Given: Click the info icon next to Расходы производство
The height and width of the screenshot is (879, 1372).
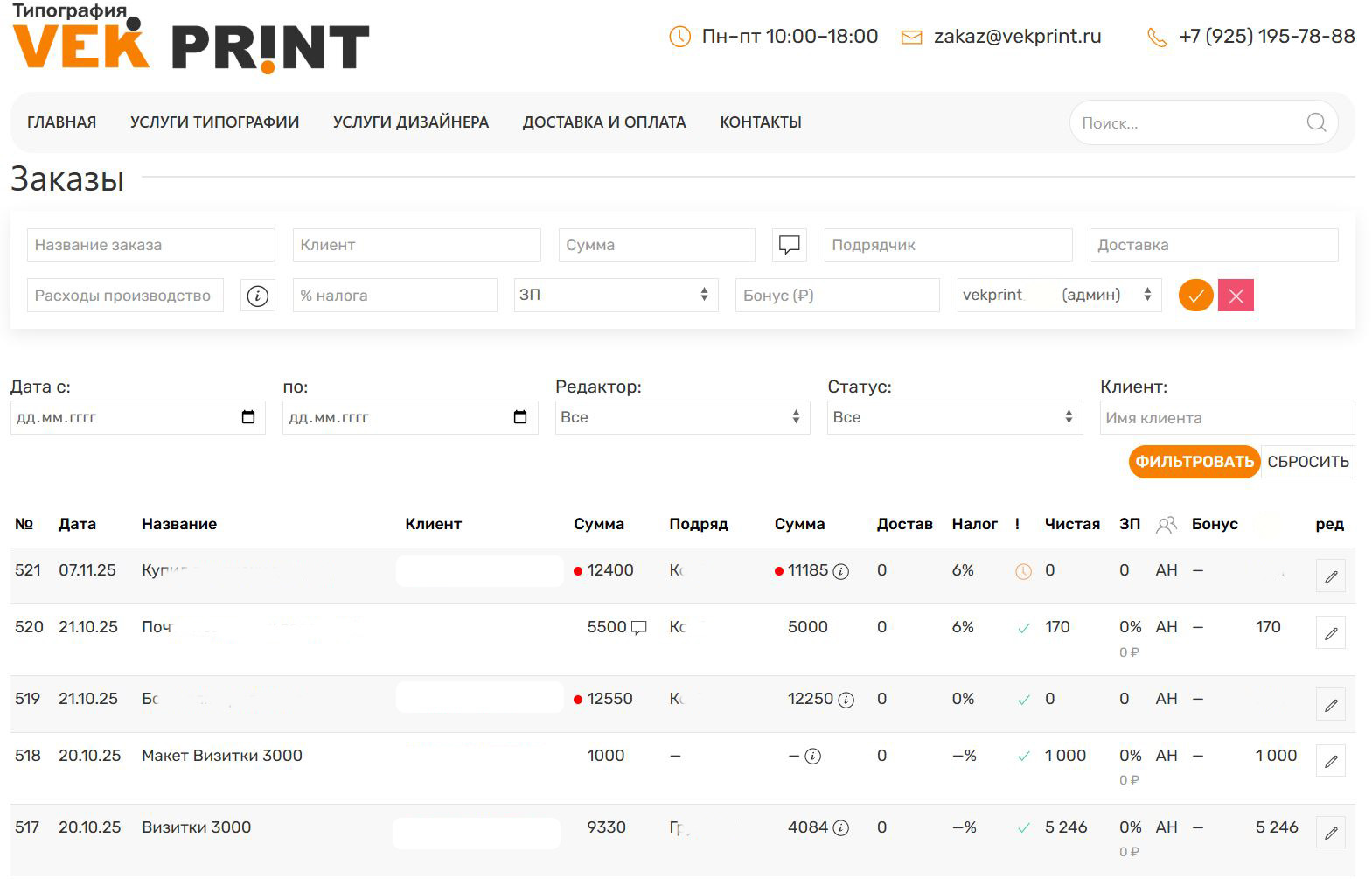Looking at the screenshot, I should [x=257, y=296].
